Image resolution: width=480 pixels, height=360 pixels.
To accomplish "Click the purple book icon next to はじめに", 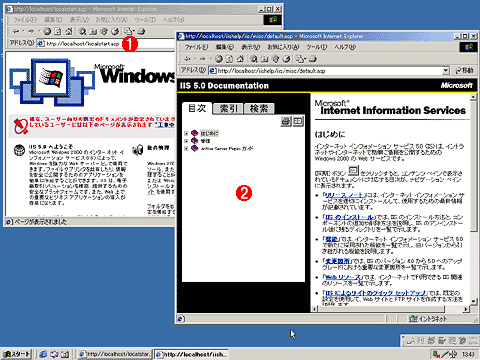I will (x=195, y=133).
